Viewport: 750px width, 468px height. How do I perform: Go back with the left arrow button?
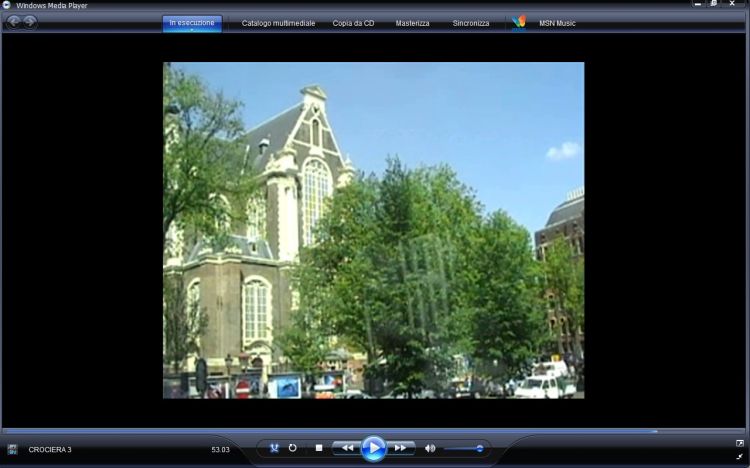pos(14,22)
